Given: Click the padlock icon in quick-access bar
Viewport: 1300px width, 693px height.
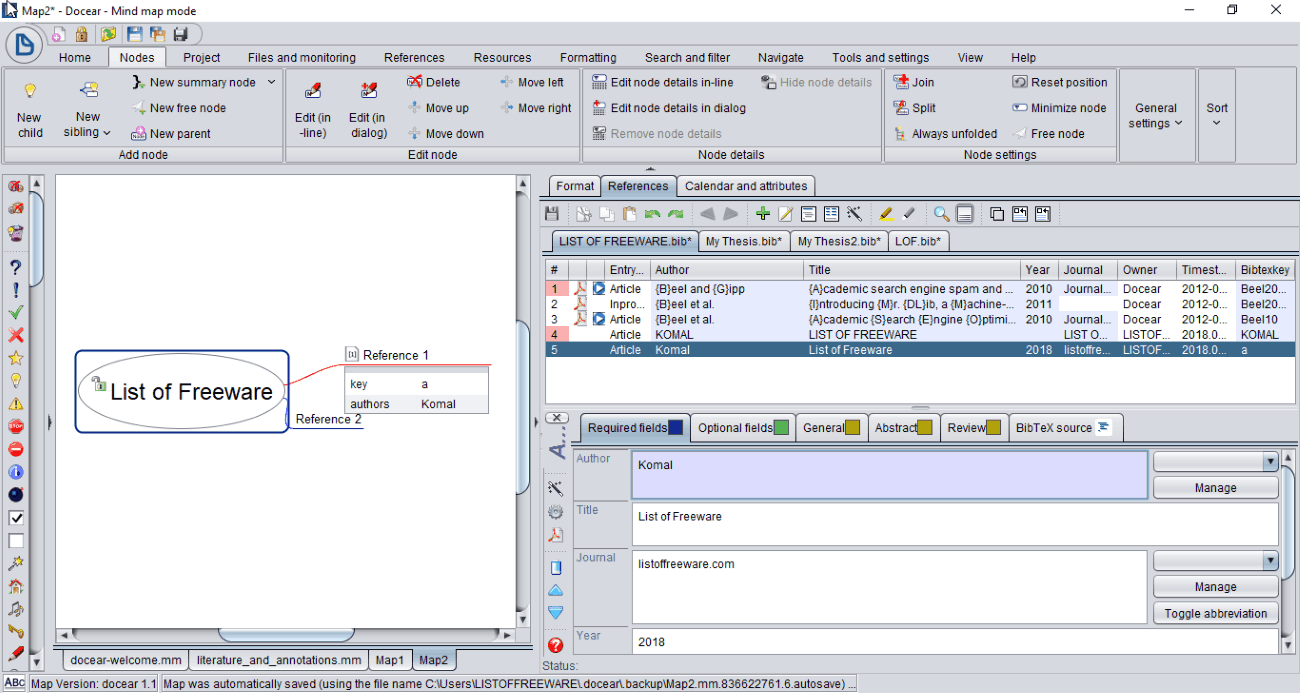Looking at the screenshot, I should 83,34.
